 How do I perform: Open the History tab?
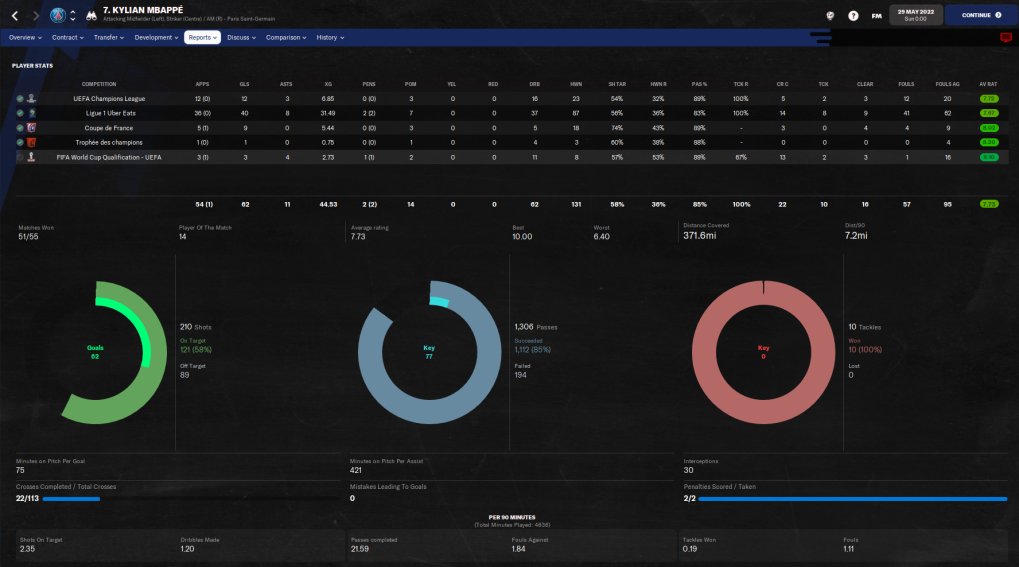(x=330, y=38)
